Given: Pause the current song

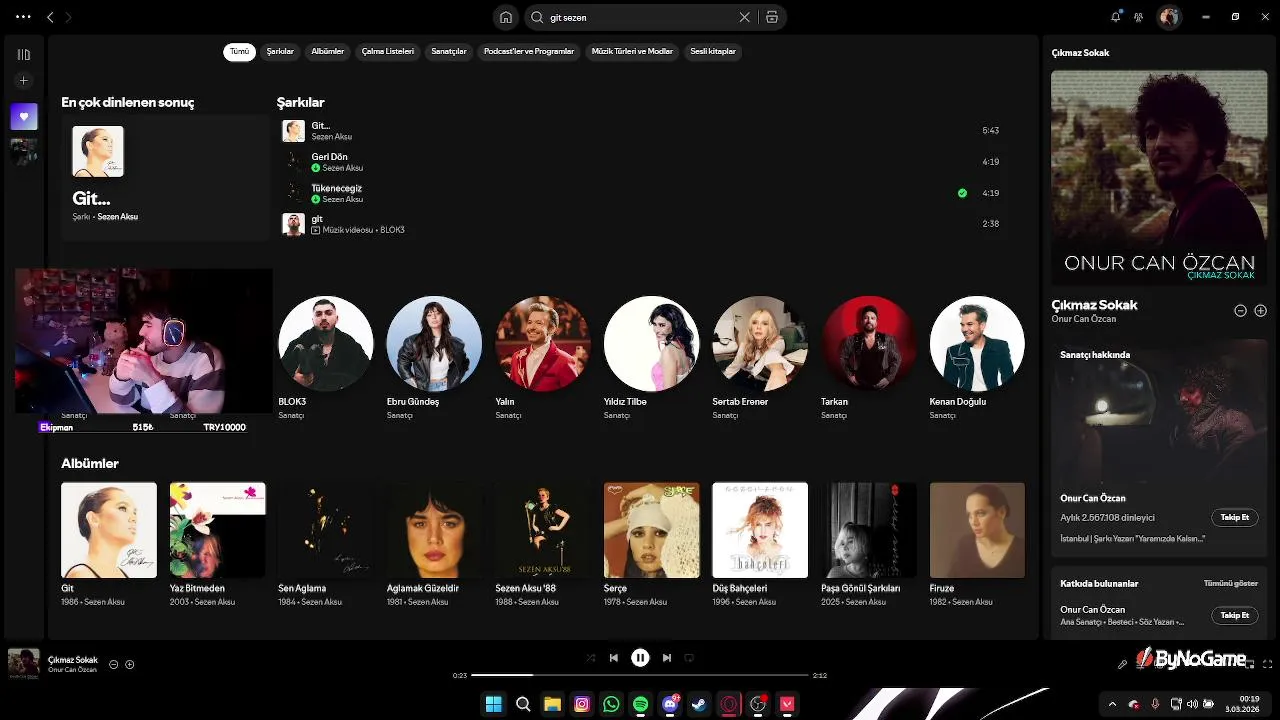Looking at the screenshot, I should click(x=640, y=658).
